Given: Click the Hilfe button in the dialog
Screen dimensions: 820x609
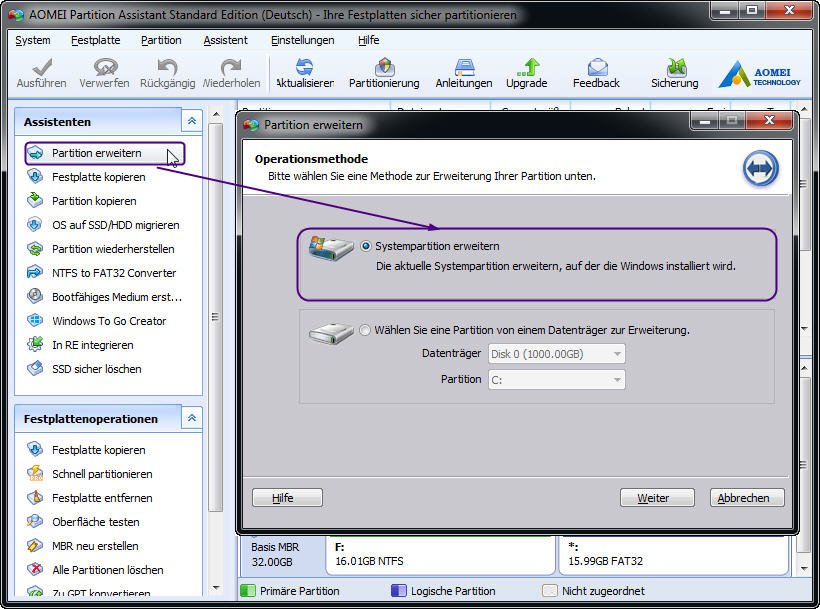Looking at the screenshot, I should click(287, 498).
